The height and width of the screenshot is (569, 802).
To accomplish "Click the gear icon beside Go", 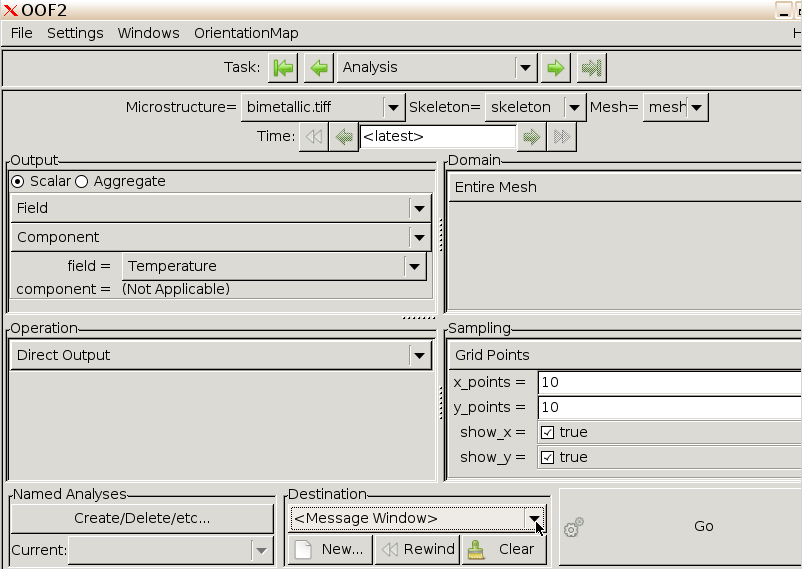I will coord(573,528).
